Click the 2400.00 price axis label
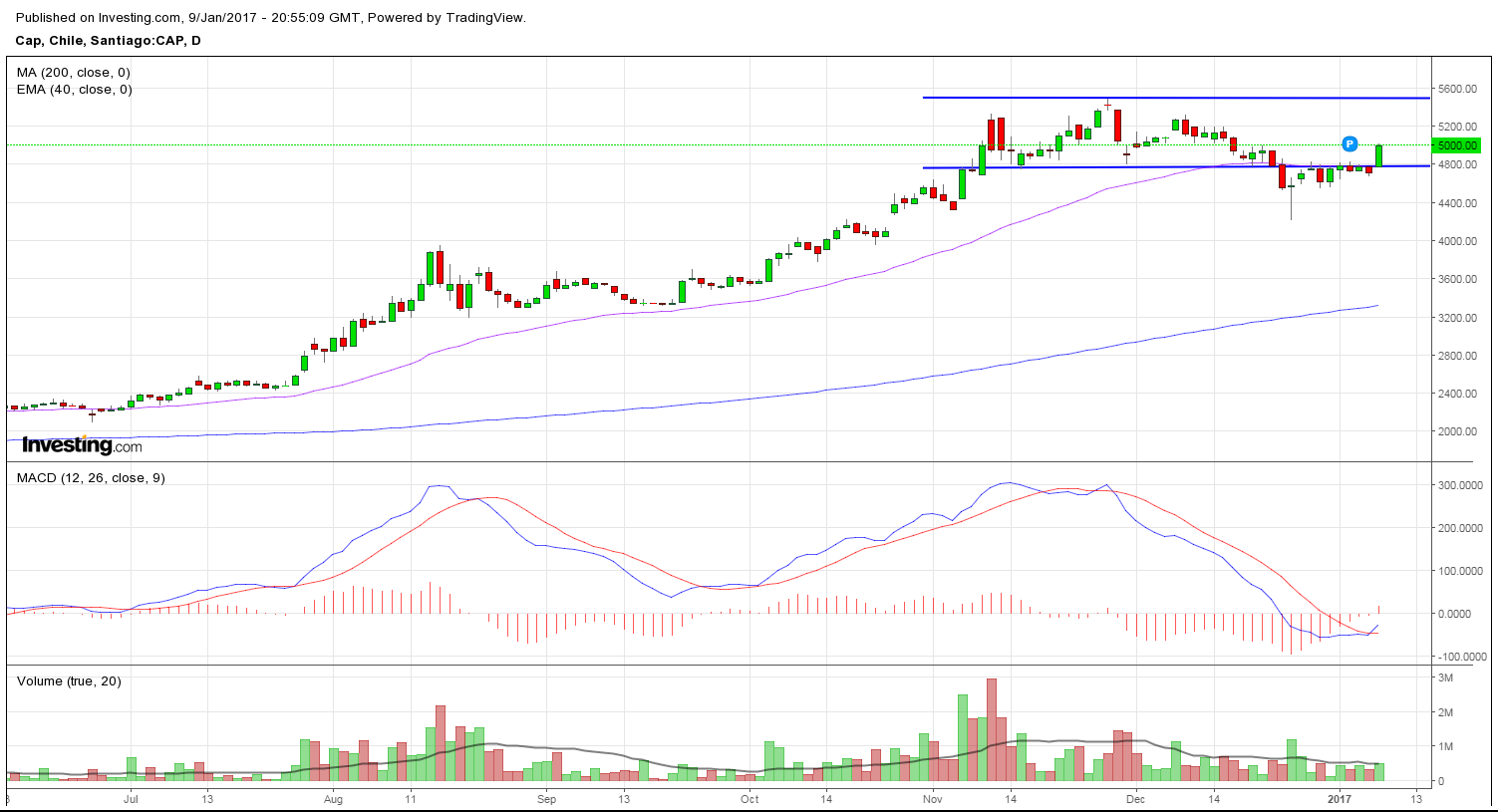 (1457, 394)
